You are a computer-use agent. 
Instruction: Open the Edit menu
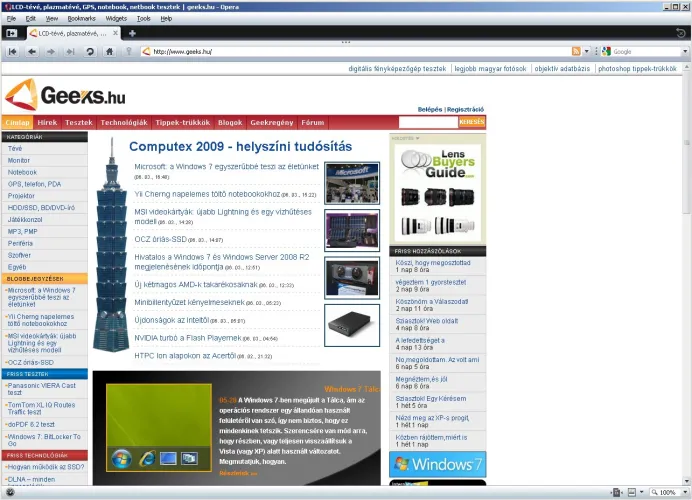coord(30,19)
